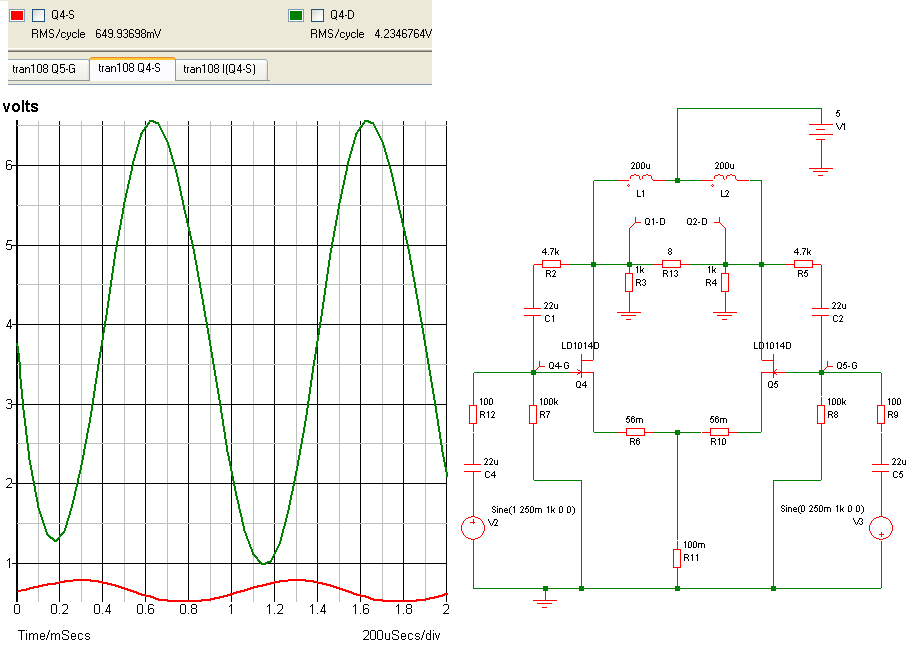Image resolution: width=910 pixels, height=652 pixels.
Task: Click the ground symbol below R3
Action: 629,315
